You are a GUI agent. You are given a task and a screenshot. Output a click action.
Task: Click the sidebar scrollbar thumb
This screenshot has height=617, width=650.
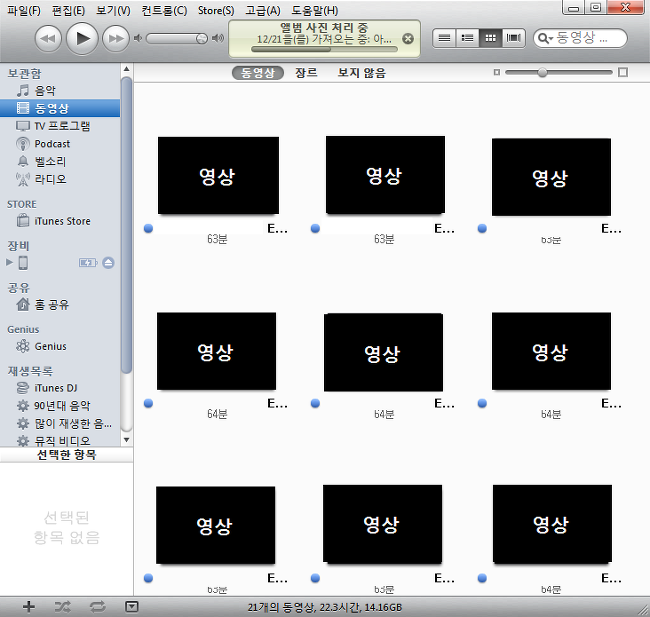(x=126, y=225)
